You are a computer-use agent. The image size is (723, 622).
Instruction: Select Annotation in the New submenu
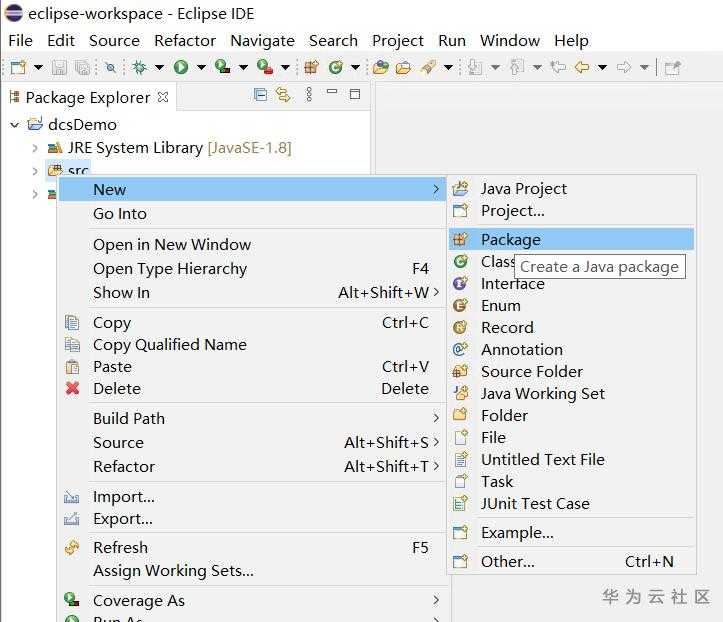(x=572, y=350)
